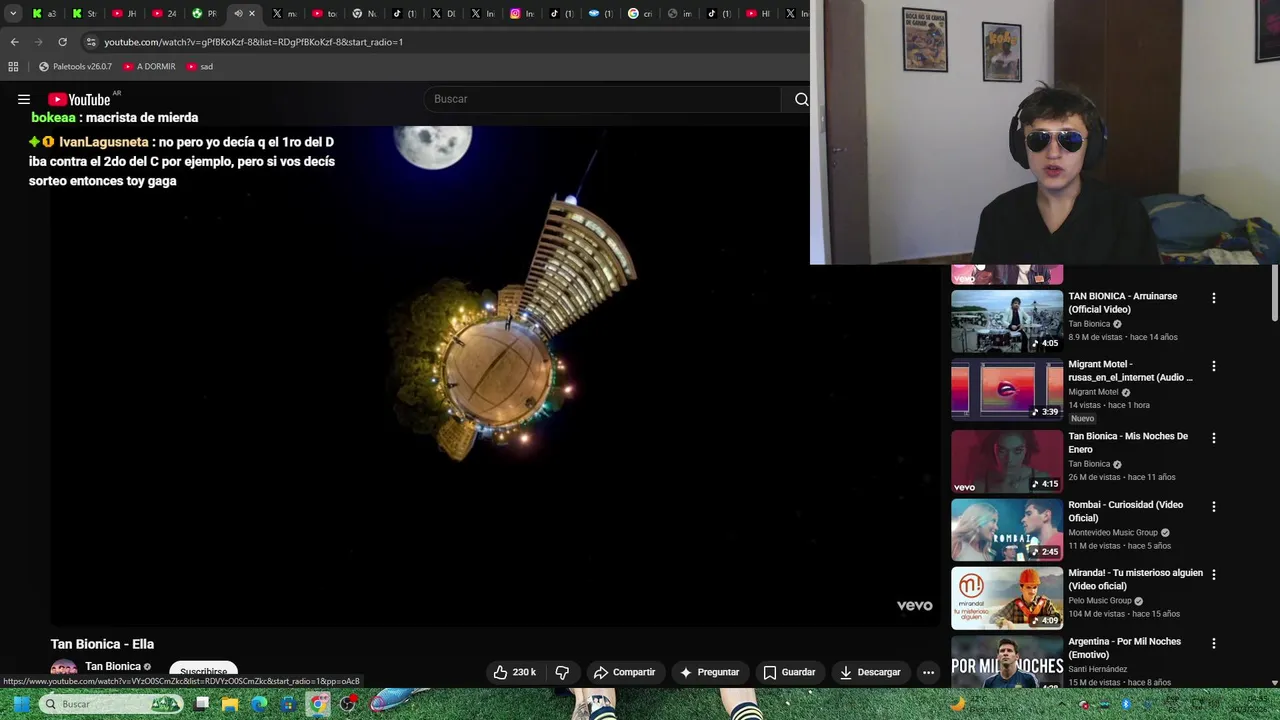The height and width of the screenshot is (720, 1280).
Task: Play the Arruinarse video thumbnail
Action: (x=1007, y=321)
